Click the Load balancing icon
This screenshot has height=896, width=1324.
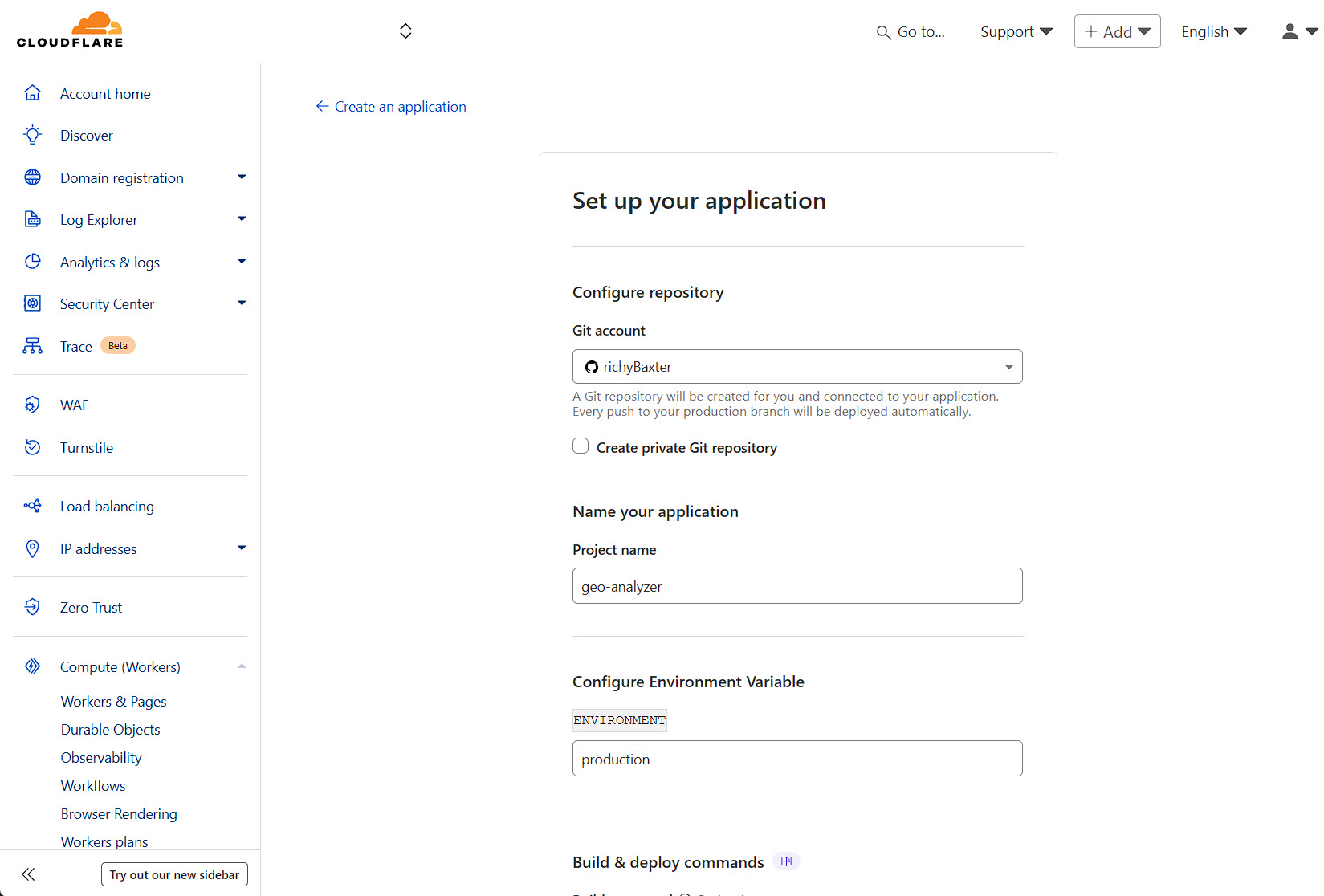(32, 506)
